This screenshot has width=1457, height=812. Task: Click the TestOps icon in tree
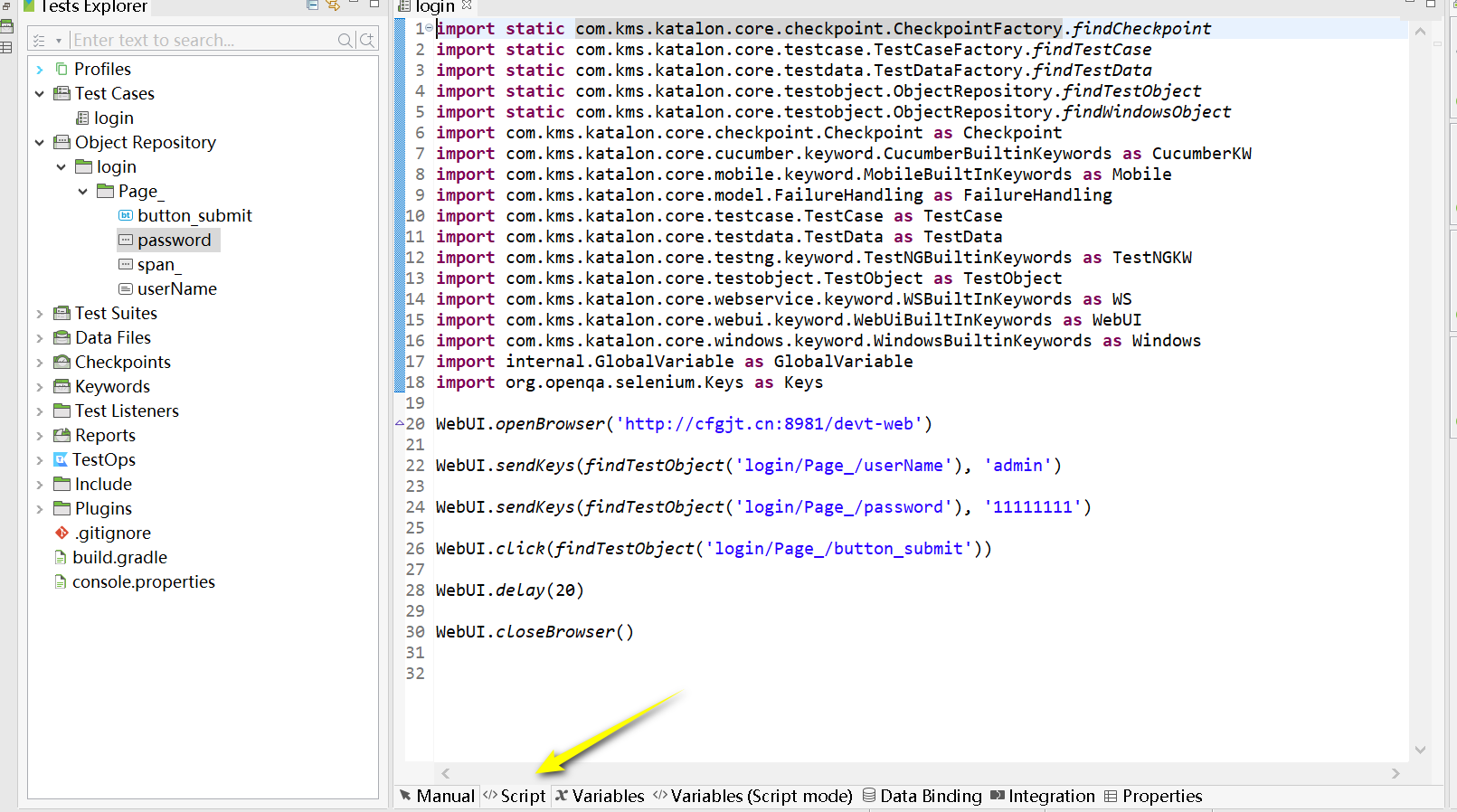[x=61, y=459]
